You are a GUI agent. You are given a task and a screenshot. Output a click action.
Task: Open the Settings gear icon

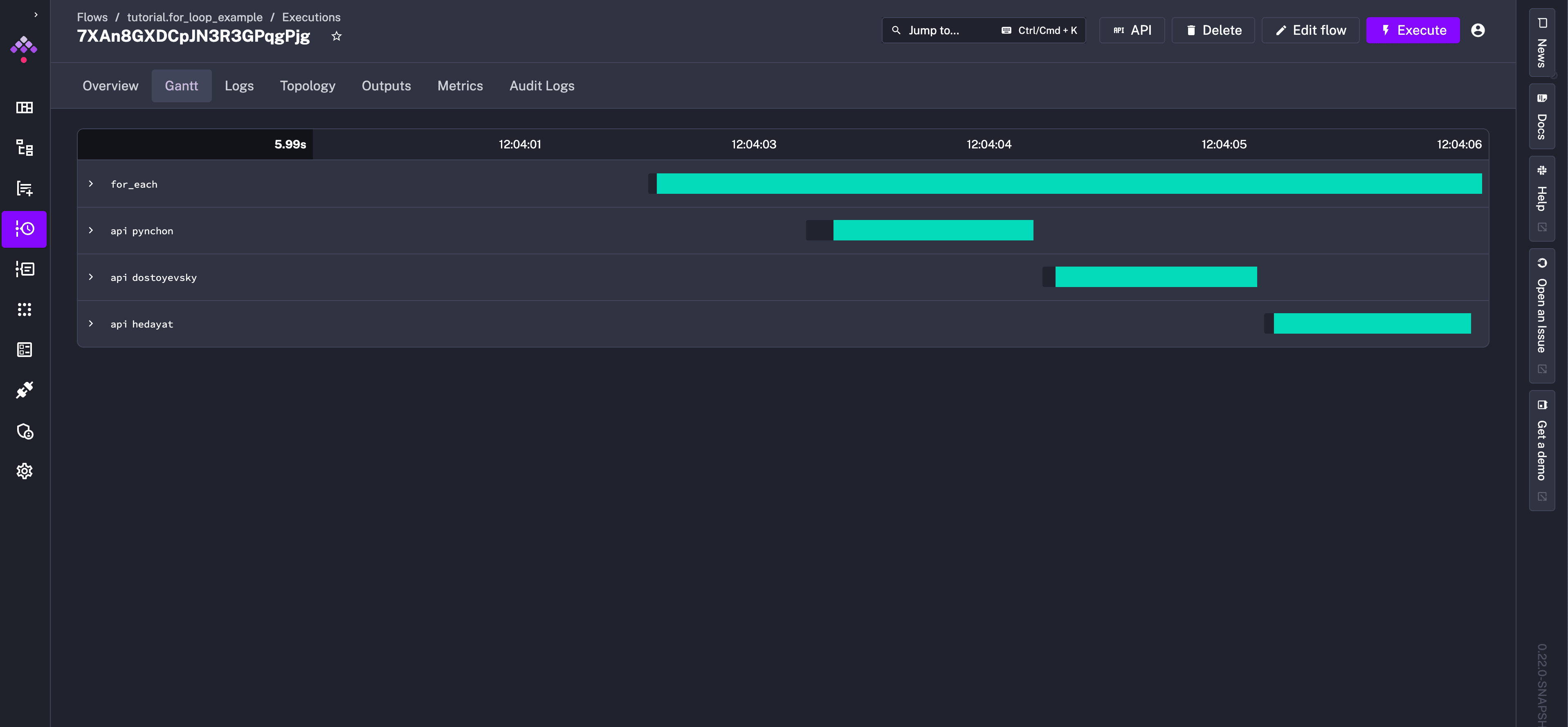coord(25,471)
